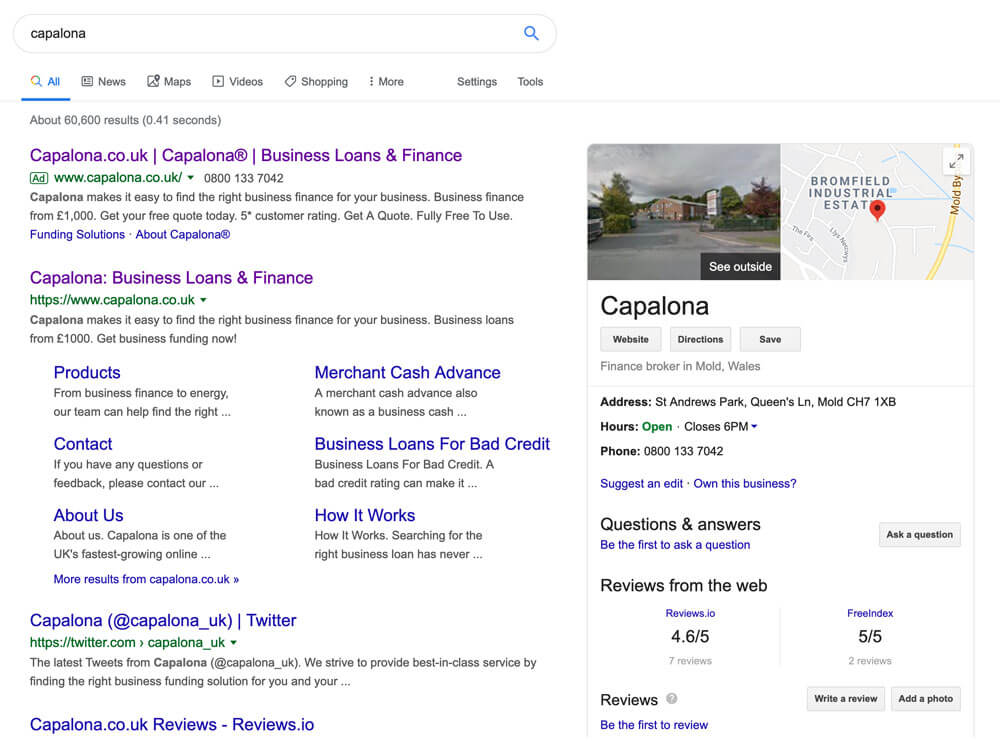Open About Capalona® ad sitelink

182,235
